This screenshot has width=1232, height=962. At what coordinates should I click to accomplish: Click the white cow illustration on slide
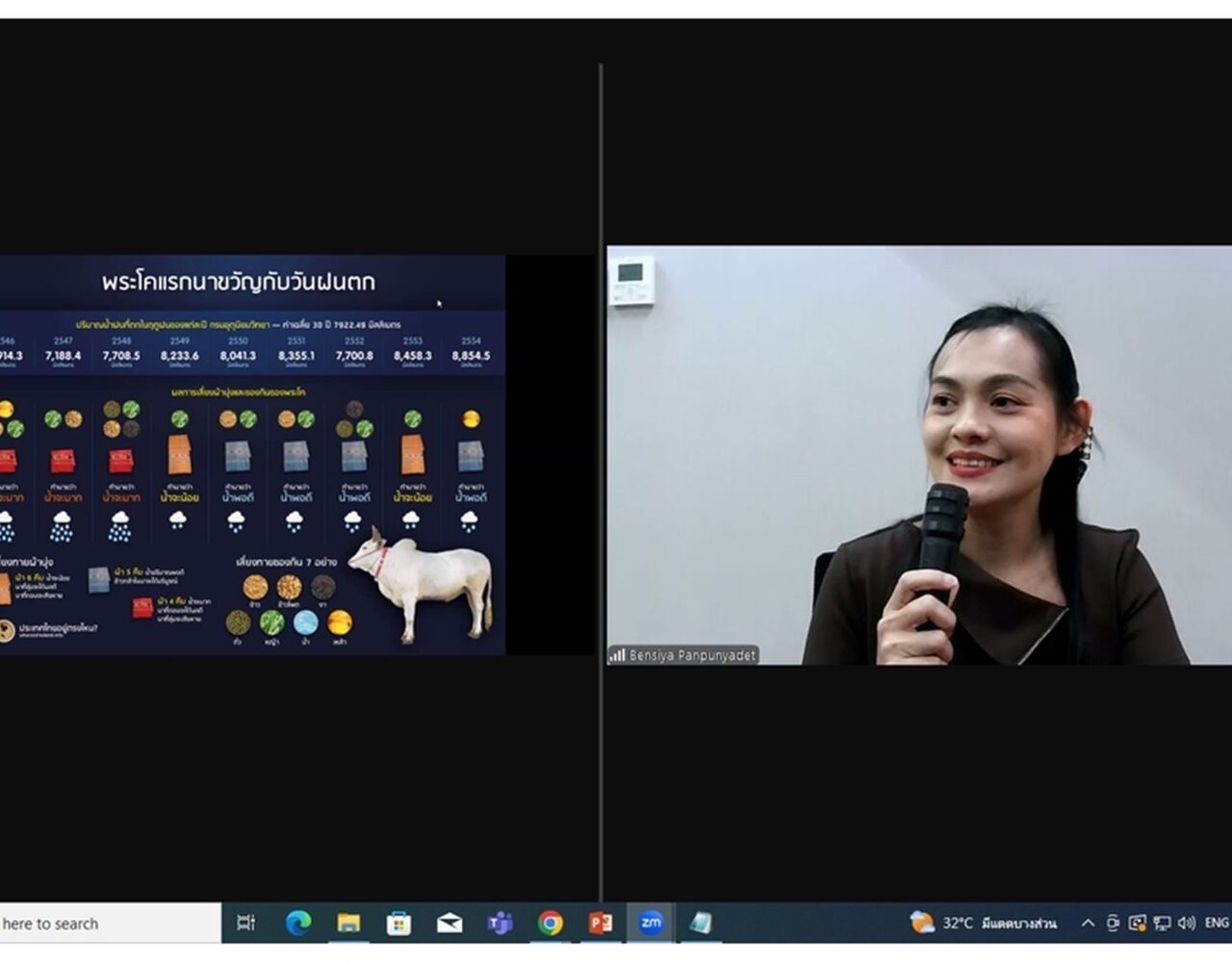pyautogui.click(x=422, y=585)
